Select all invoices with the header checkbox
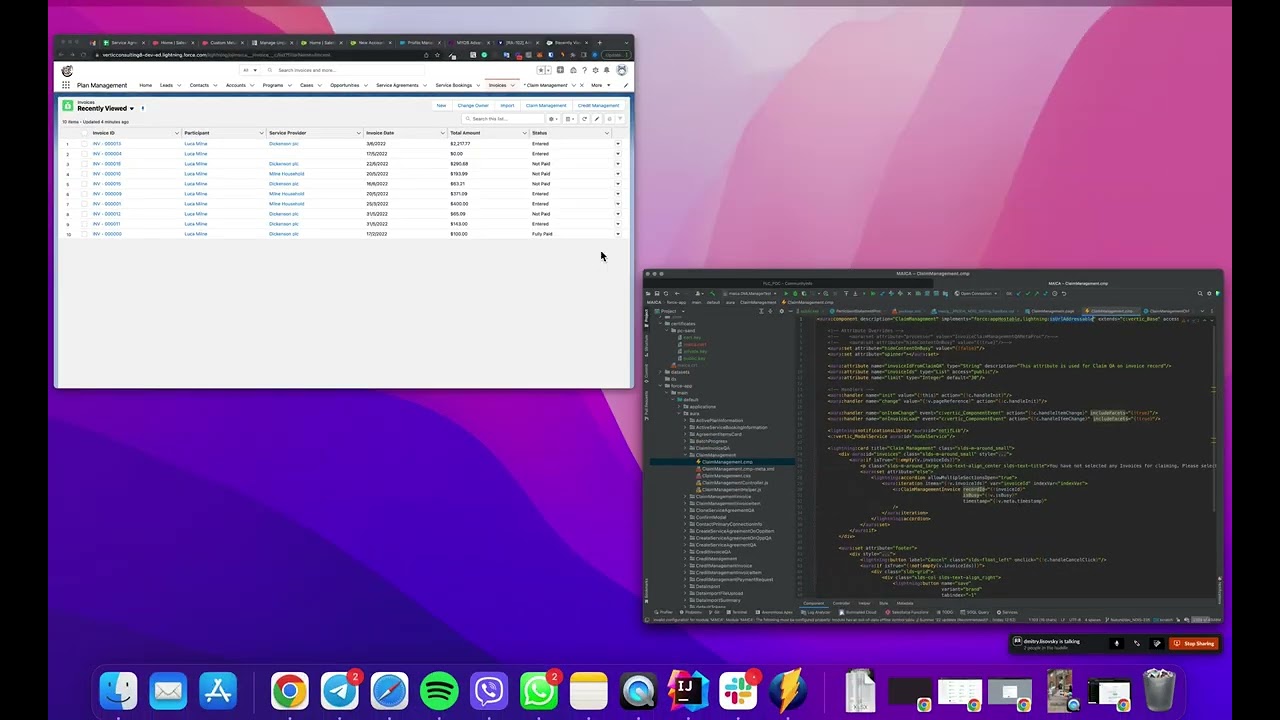1280x720 pixels. tap(84, 133)
